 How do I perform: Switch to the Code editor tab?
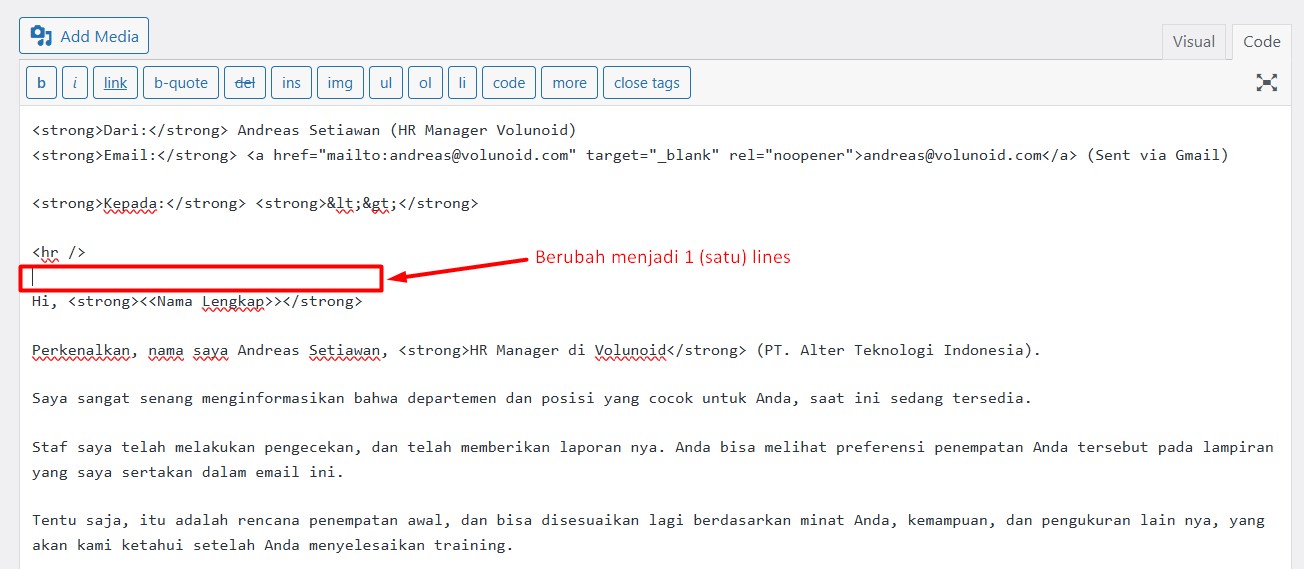[x=1262, y=41]
